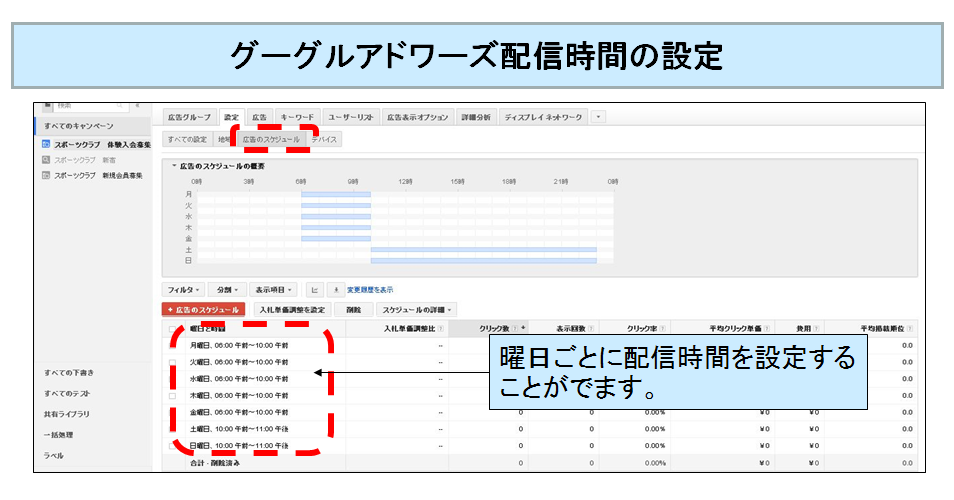This screenshot has width=954, height=500.
Task: Click the 合計 - 削除済み total row label
Action: pos(215,463)
